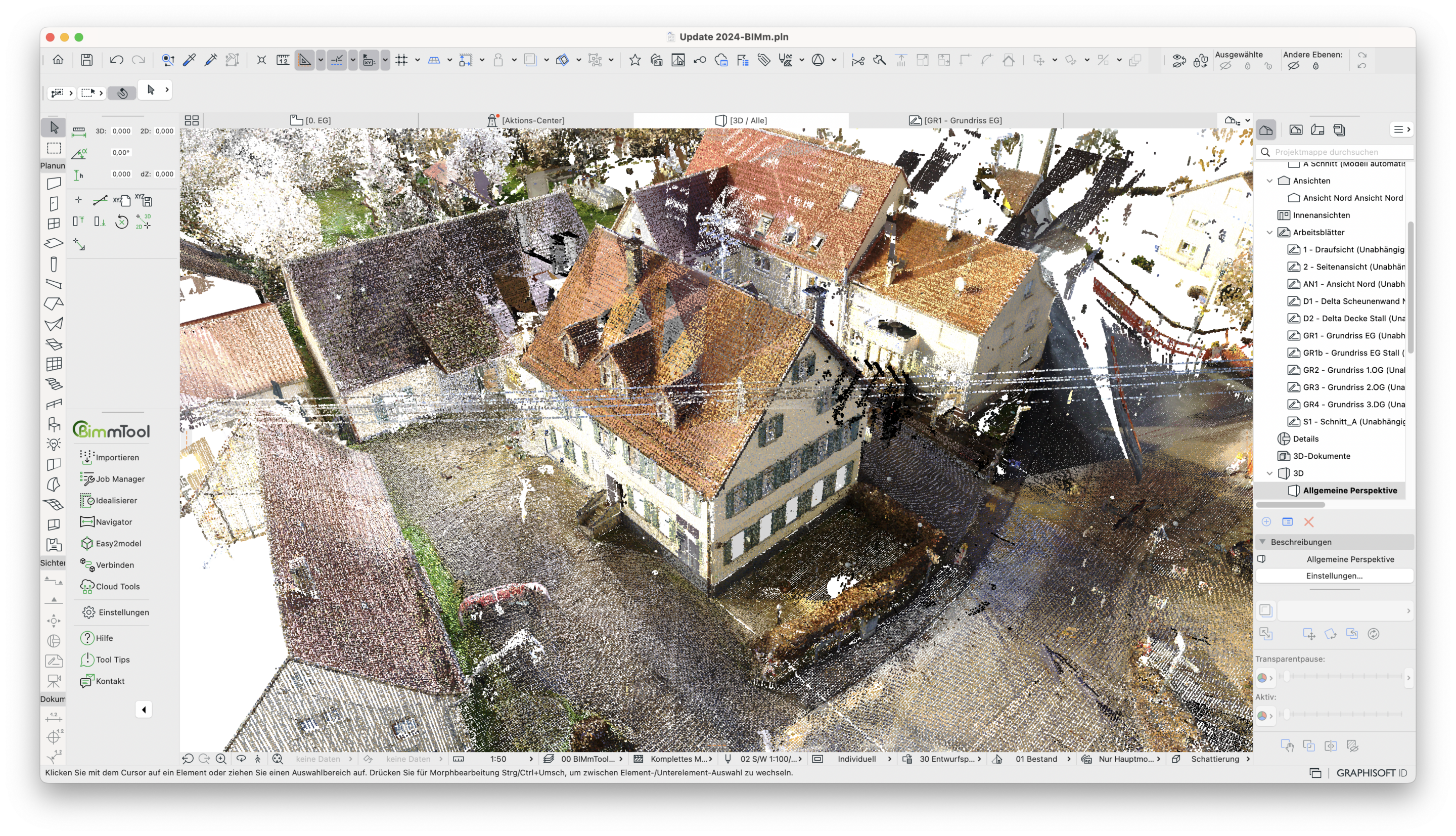Viewport: 1456px width, 836px height.
Task: Toggle the show/hide layers swap icon
Action: click(x=1179, y=60)
